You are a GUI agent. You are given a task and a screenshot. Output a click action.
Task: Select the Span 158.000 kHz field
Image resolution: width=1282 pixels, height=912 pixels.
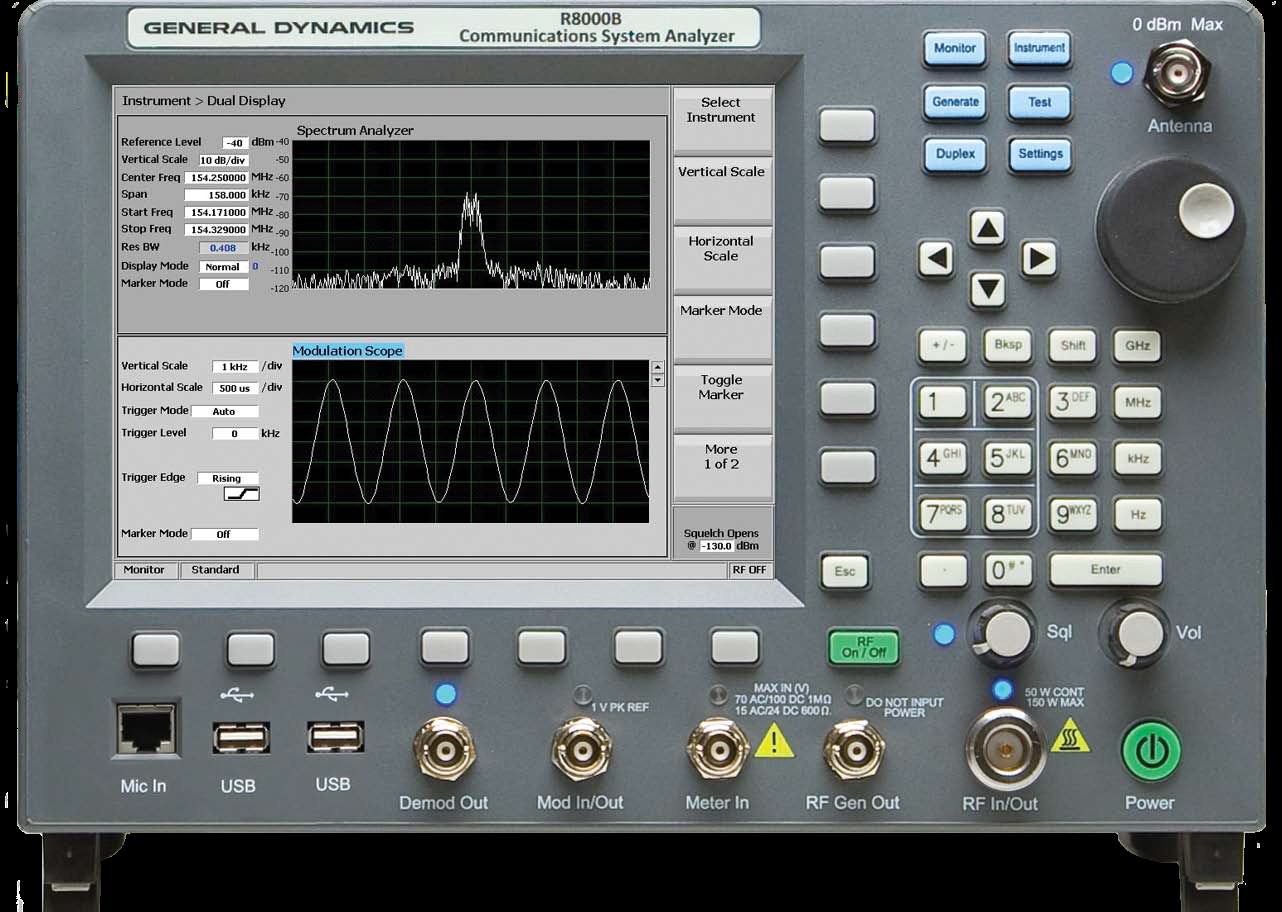pyautogui.click(x=216, y=195)
